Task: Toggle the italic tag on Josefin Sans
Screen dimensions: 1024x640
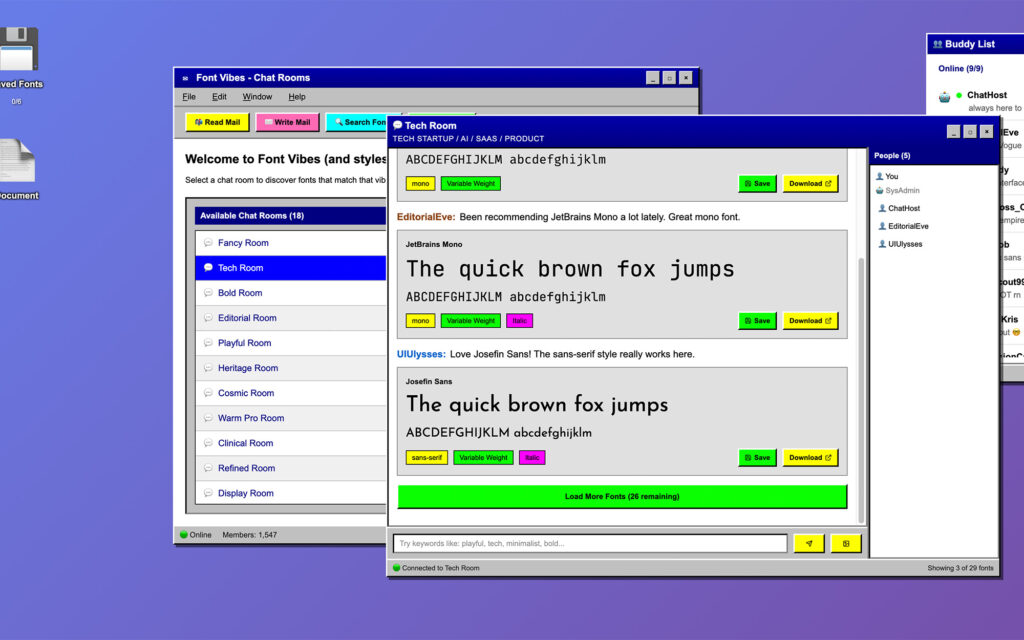Action: (532, 458)
